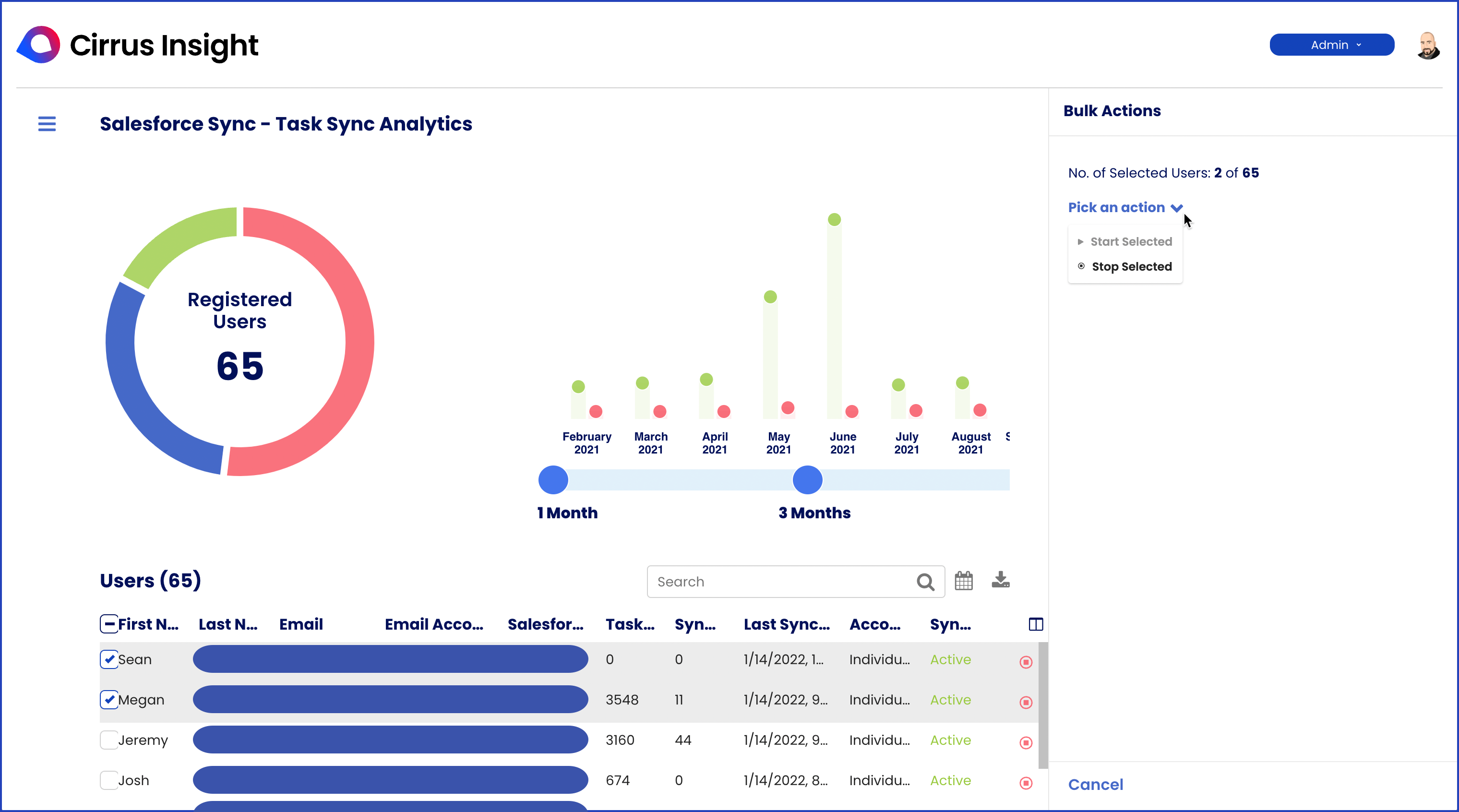Open the table column chooser icon
The image size is (1459, 812).
click(1036, 624)
